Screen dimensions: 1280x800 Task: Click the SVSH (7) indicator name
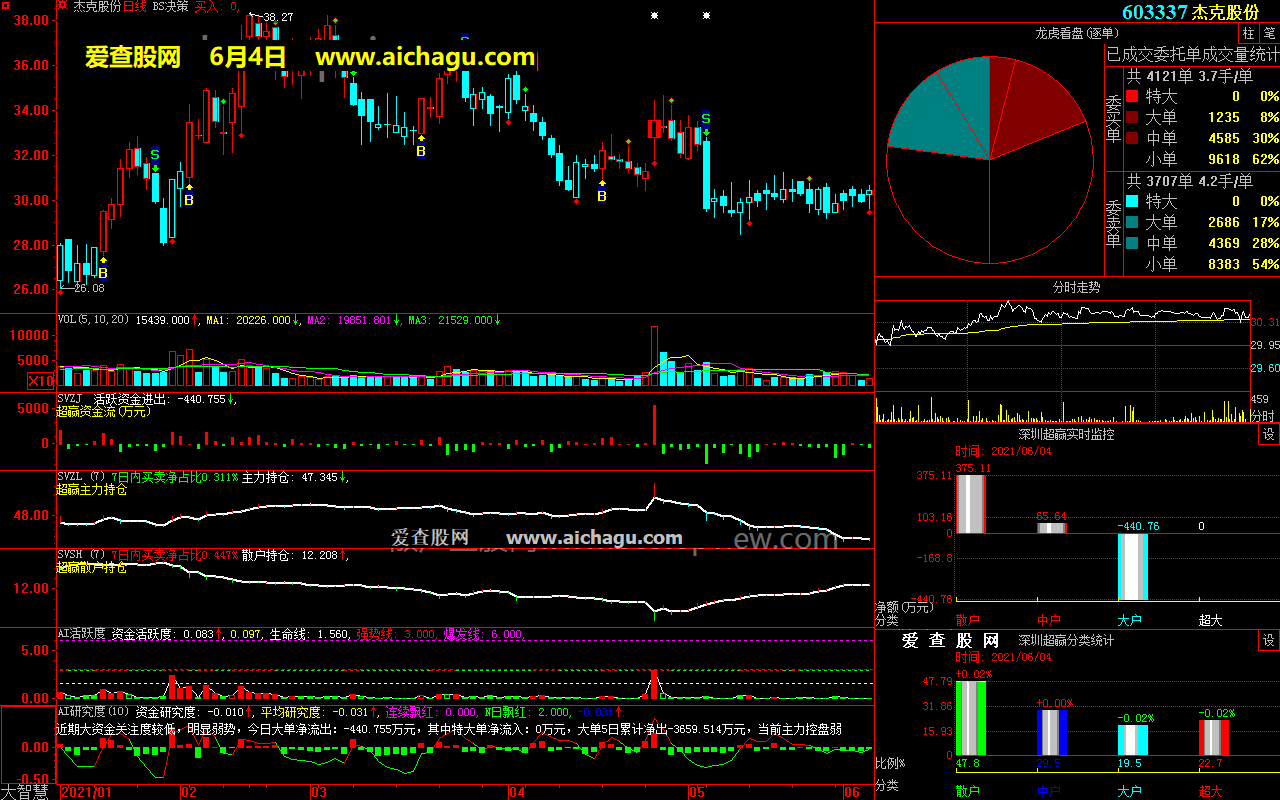[x=81, y=555]
